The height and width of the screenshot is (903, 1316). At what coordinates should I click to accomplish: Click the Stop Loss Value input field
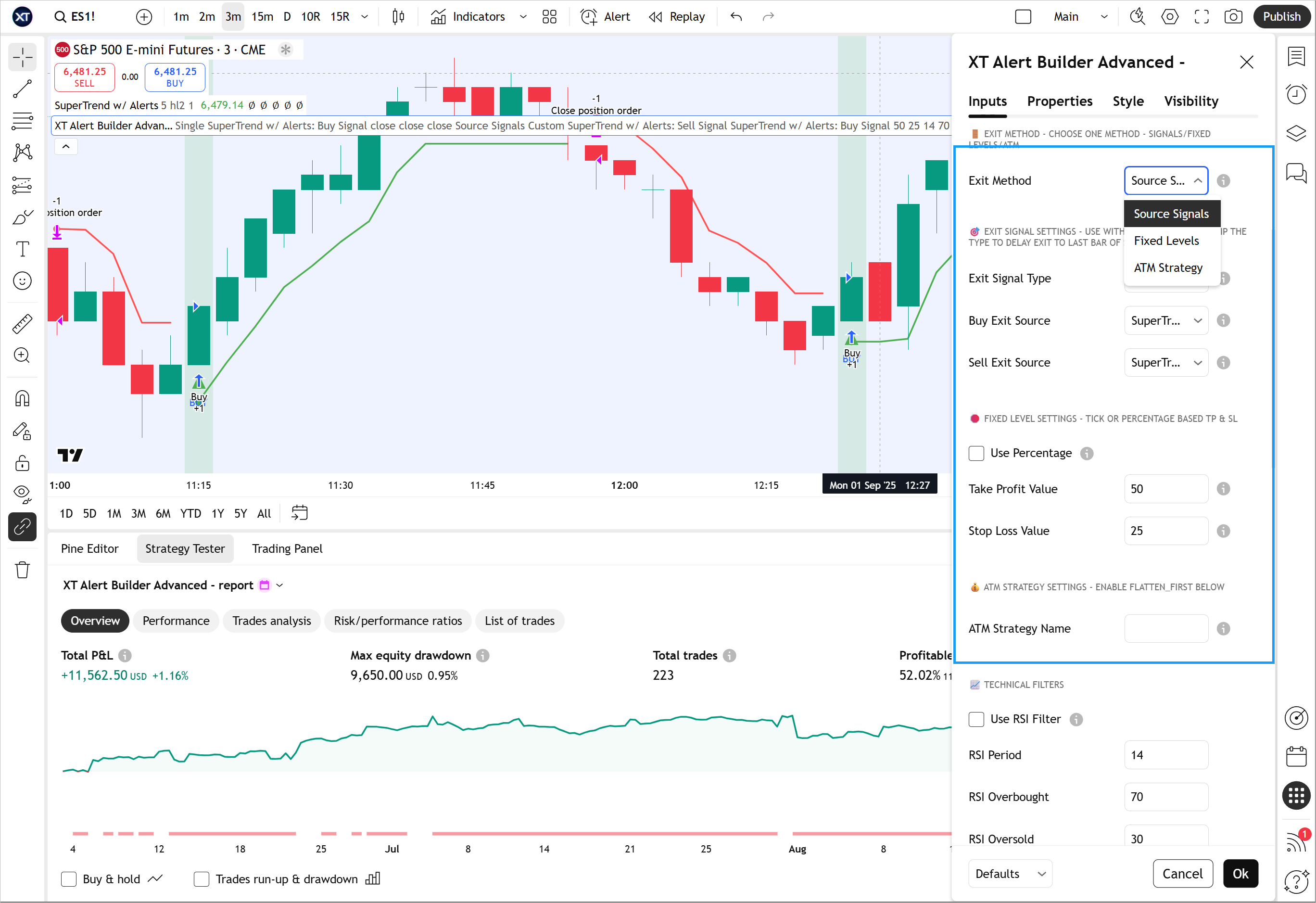1165,530
